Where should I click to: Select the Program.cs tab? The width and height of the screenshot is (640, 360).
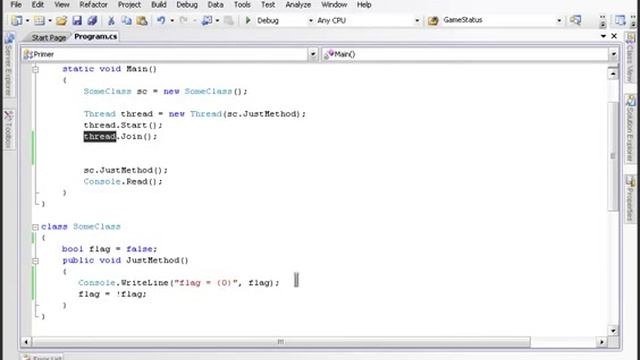pos(96,36)
